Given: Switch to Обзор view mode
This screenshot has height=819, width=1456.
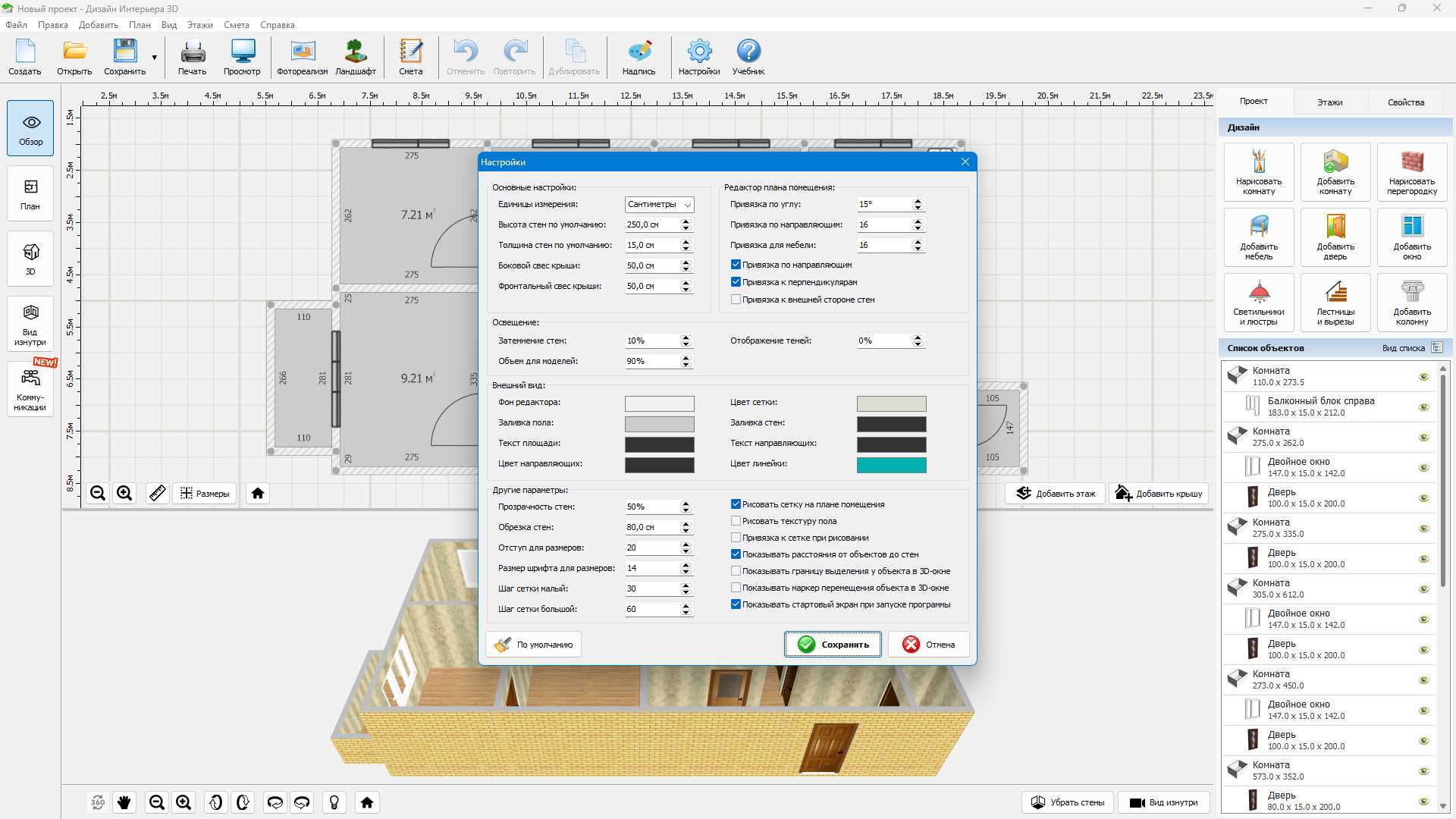Looking at the screenshot, I should [30, 128].
